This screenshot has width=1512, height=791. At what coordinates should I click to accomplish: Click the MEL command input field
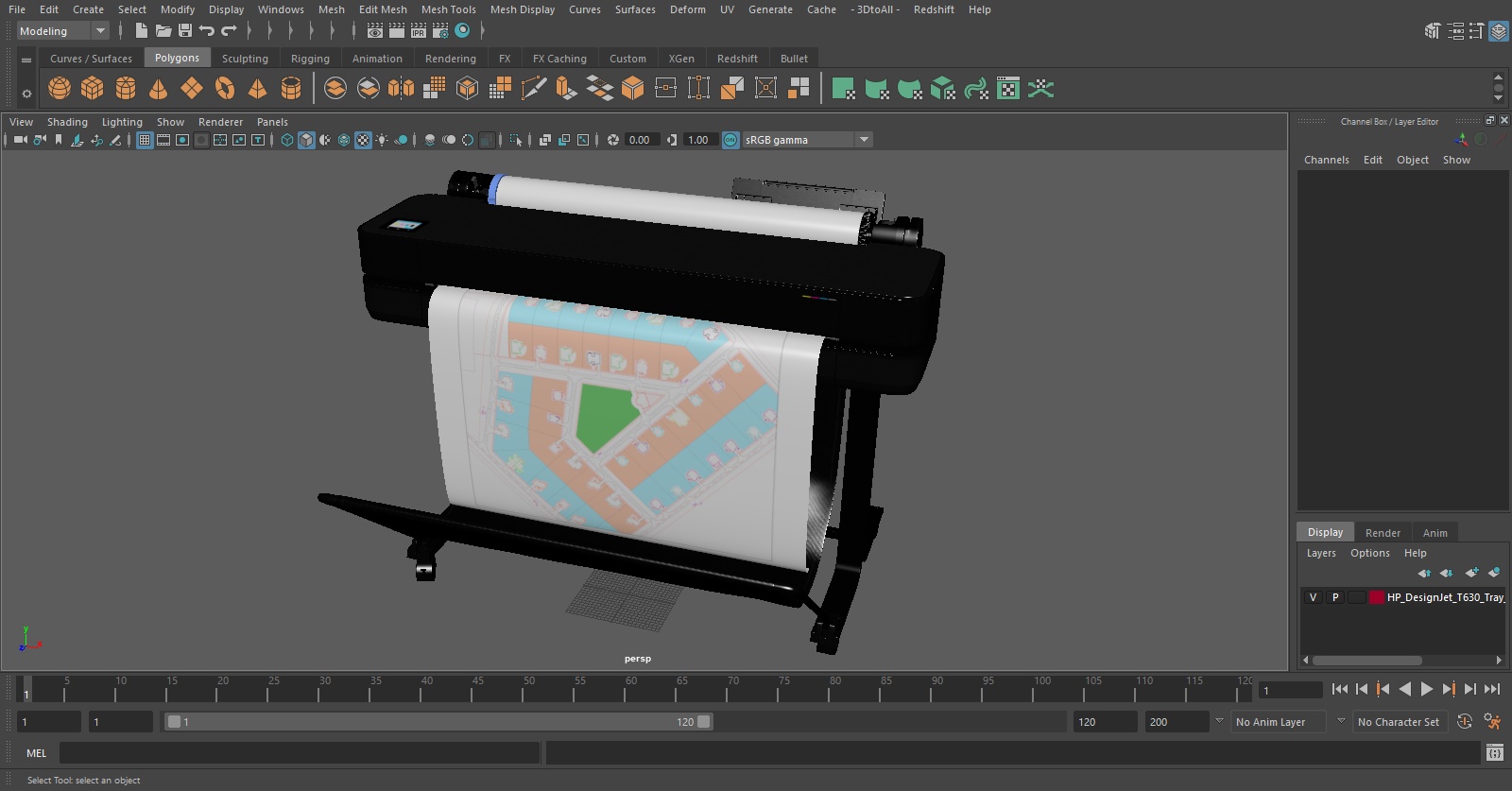[x=300, y=753]
